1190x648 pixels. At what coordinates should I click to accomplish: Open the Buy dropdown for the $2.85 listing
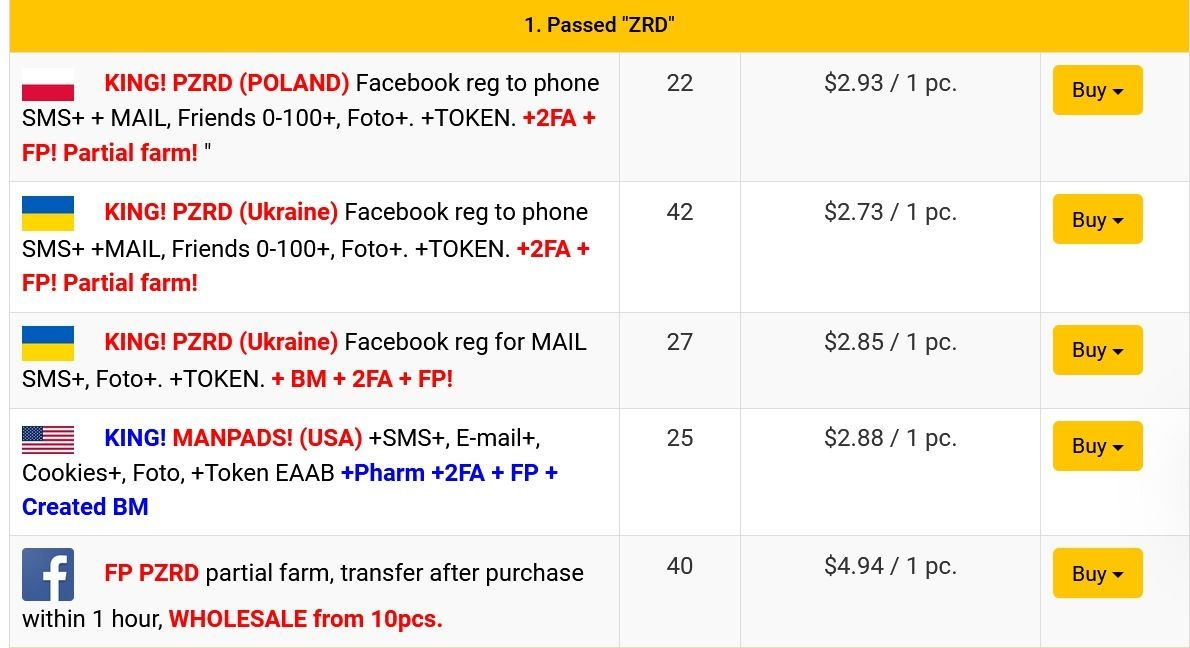[1097, 350]
